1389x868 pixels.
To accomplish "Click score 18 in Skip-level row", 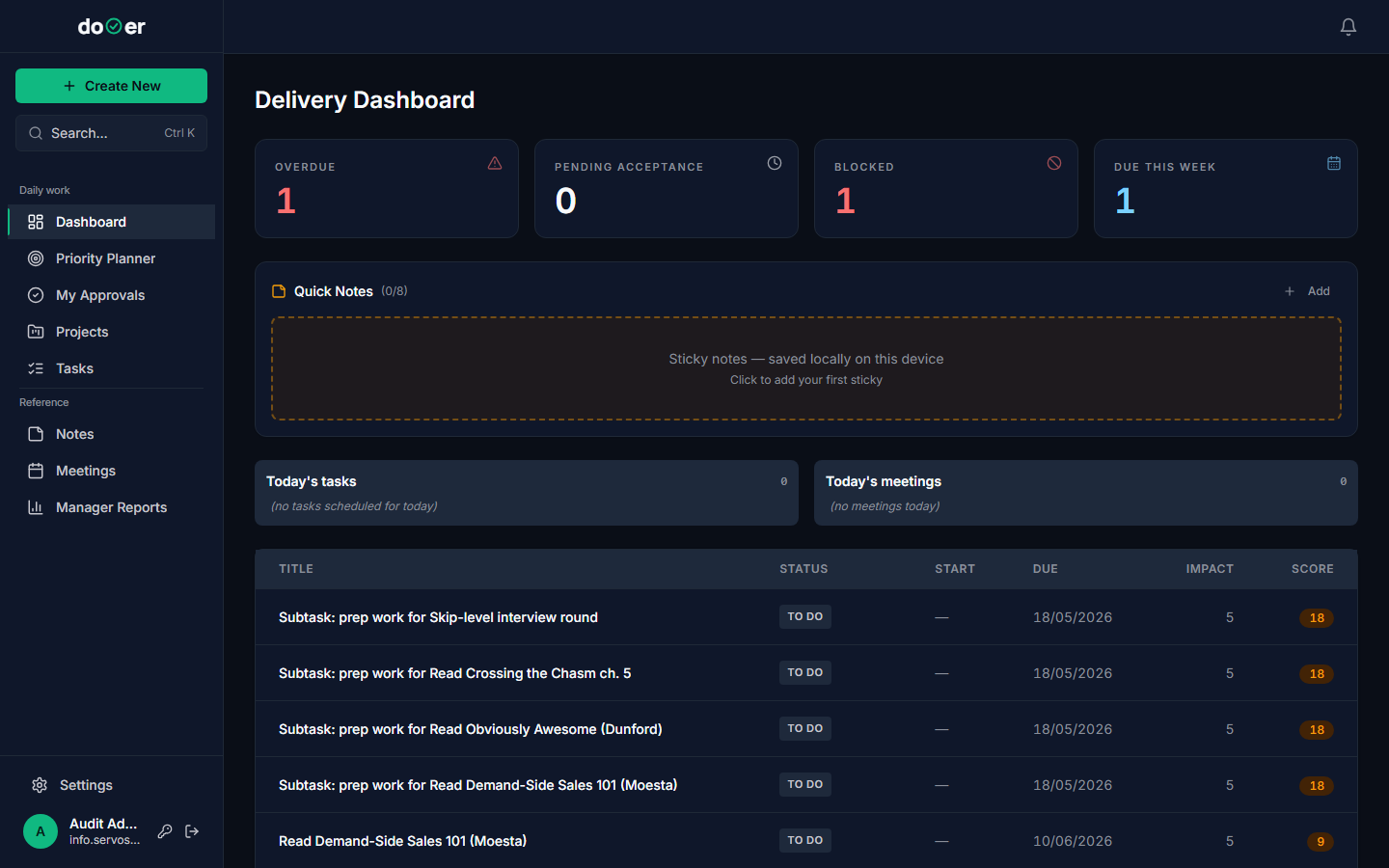I will [x=1317, y=618].
